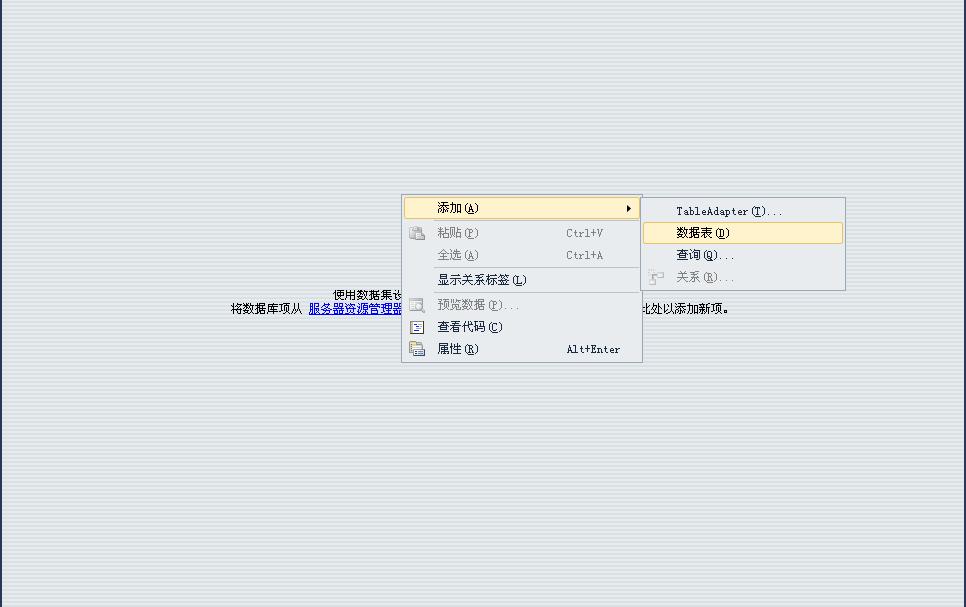Click the view code document icon
This screenshot has height=607, width=966.
point(417,327)
